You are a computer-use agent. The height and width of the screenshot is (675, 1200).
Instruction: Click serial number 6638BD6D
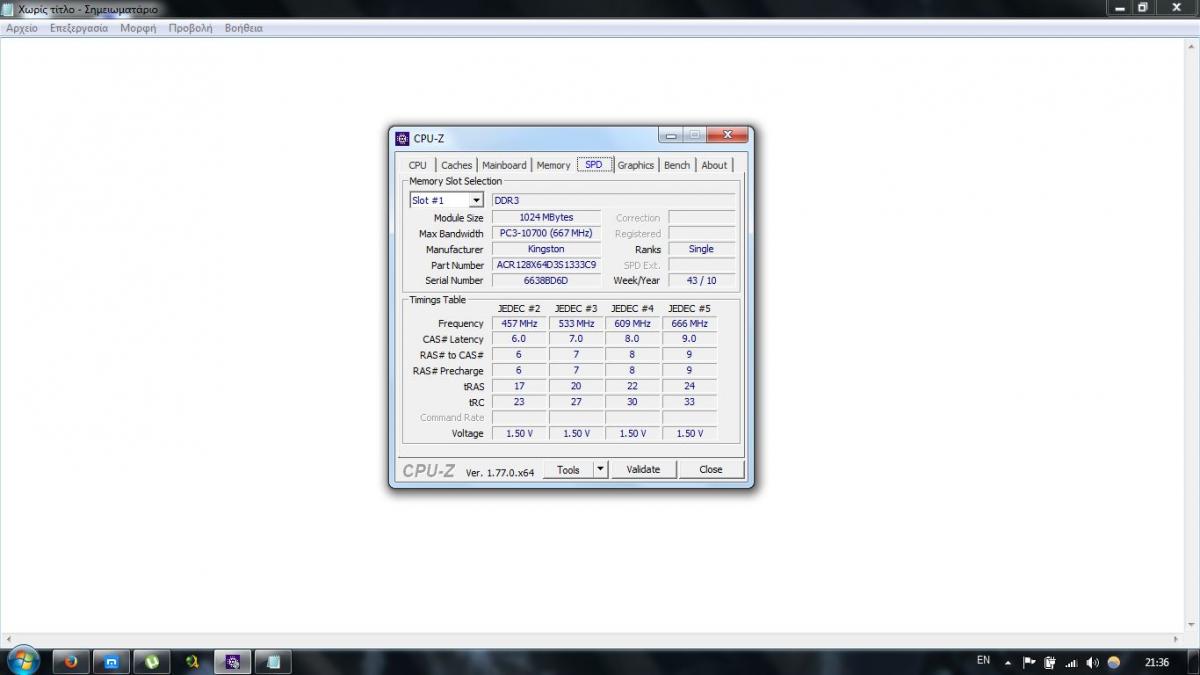(x=546, y=281)
